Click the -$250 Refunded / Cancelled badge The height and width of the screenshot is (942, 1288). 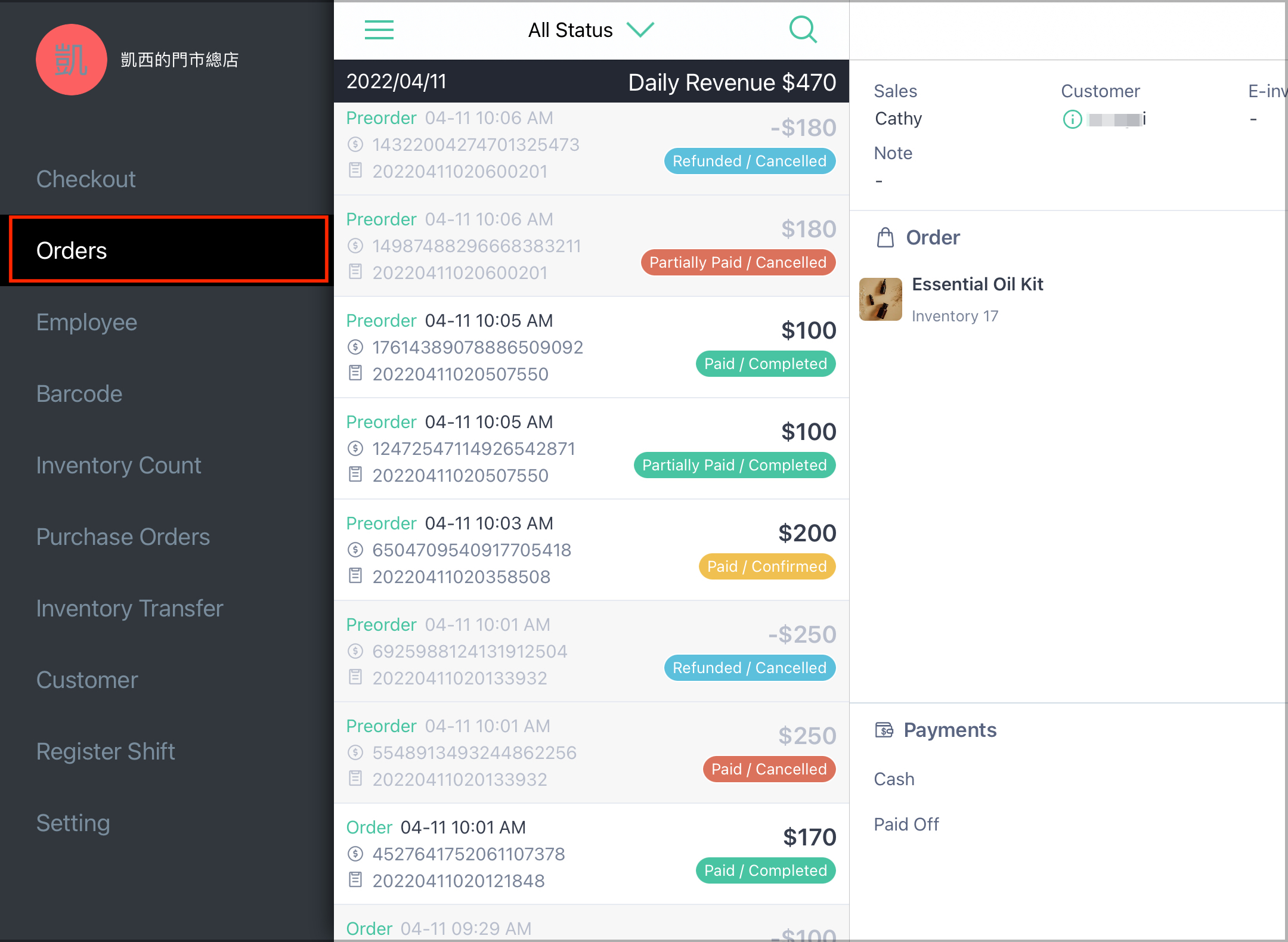click(750, 668)
